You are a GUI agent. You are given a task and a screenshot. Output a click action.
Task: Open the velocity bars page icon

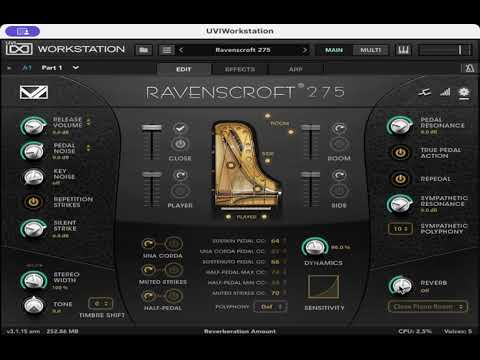pos(445,92)
